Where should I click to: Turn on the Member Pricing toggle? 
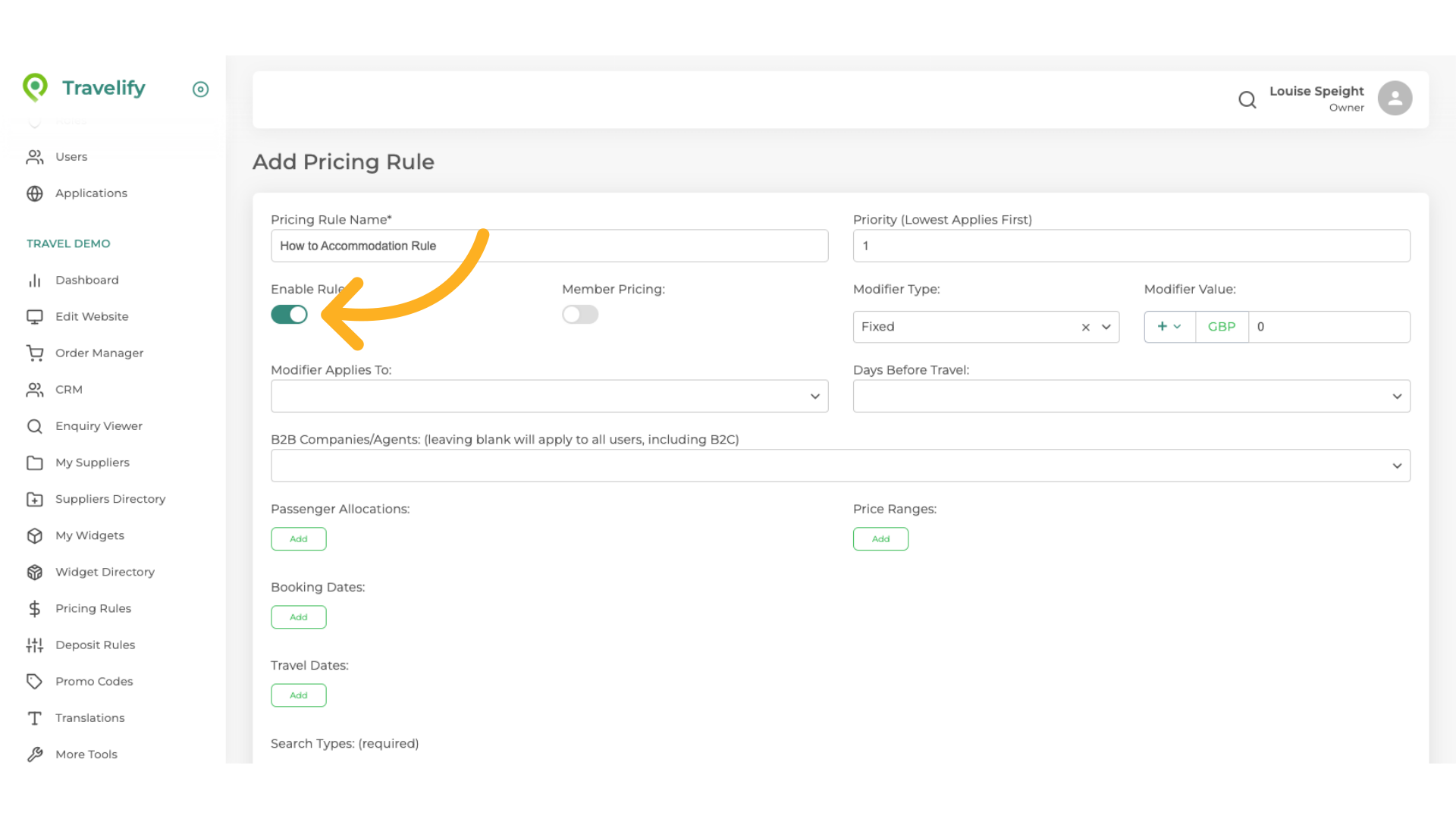pos(580,315)
